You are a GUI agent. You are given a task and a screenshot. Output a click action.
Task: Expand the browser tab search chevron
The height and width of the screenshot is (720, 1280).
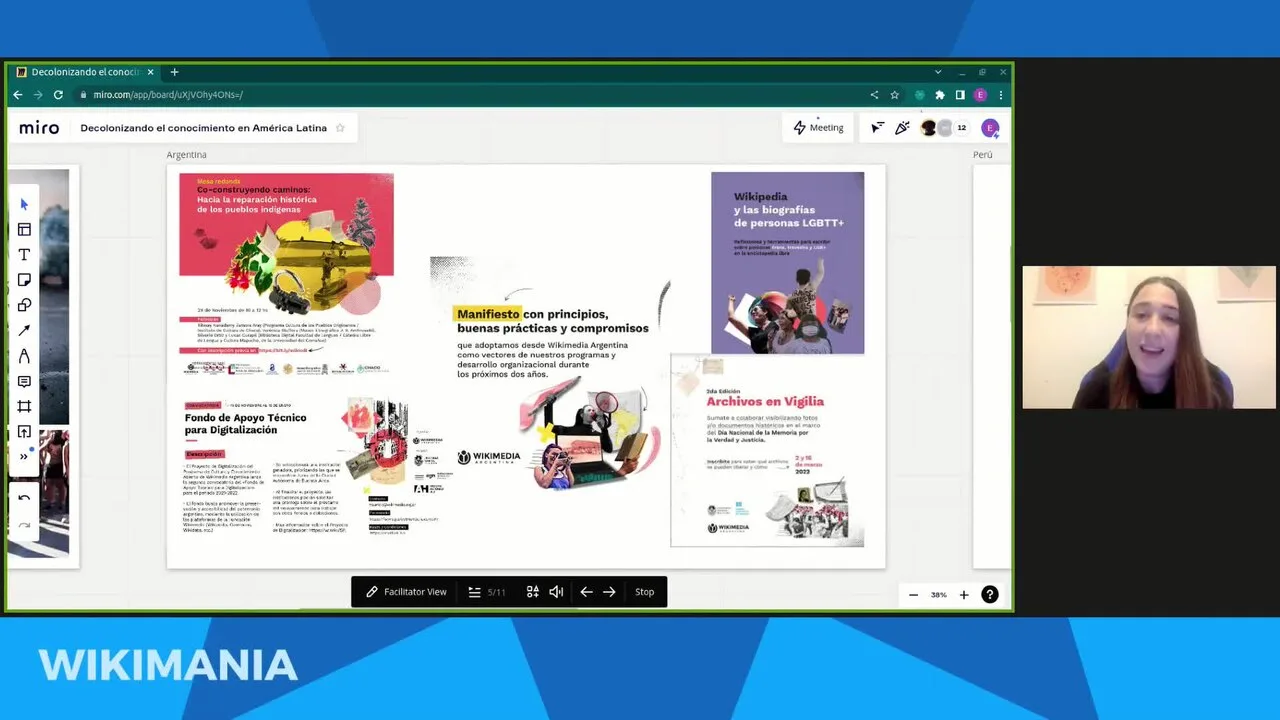[x=938, y=72]
